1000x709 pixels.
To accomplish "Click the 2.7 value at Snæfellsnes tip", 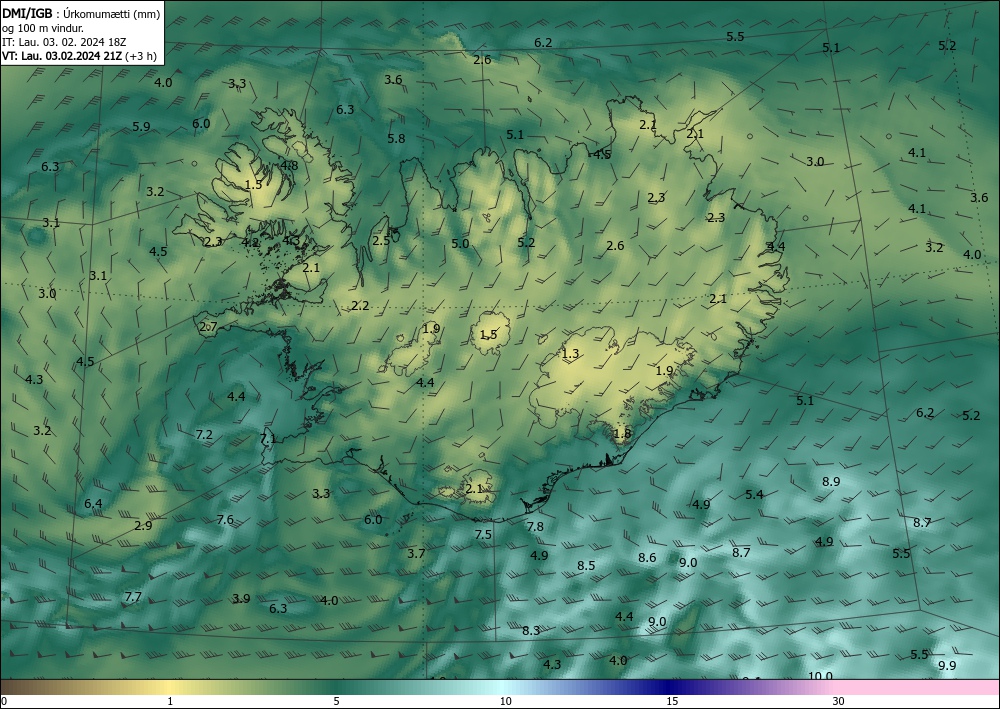I will coord(209,327).
